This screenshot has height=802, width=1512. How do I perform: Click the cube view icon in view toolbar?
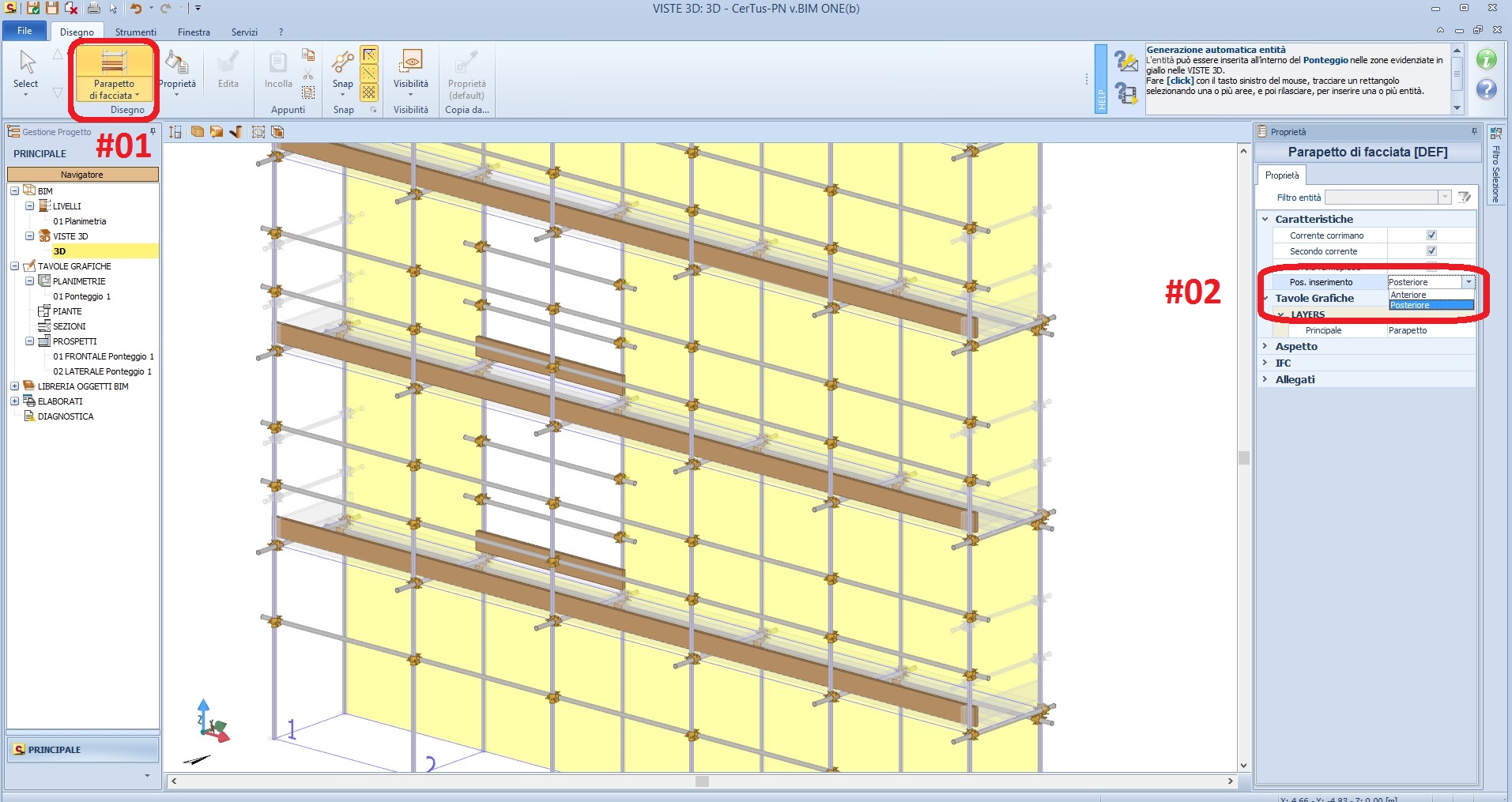tap(277, 132)
